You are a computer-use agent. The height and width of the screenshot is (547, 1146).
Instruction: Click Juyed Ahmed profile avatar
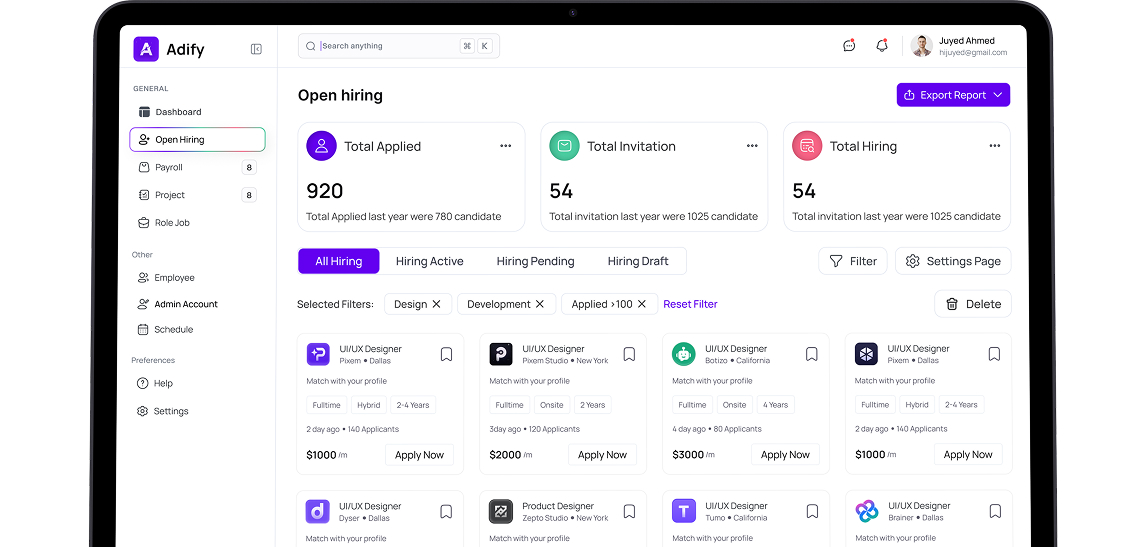pos(922,46)
